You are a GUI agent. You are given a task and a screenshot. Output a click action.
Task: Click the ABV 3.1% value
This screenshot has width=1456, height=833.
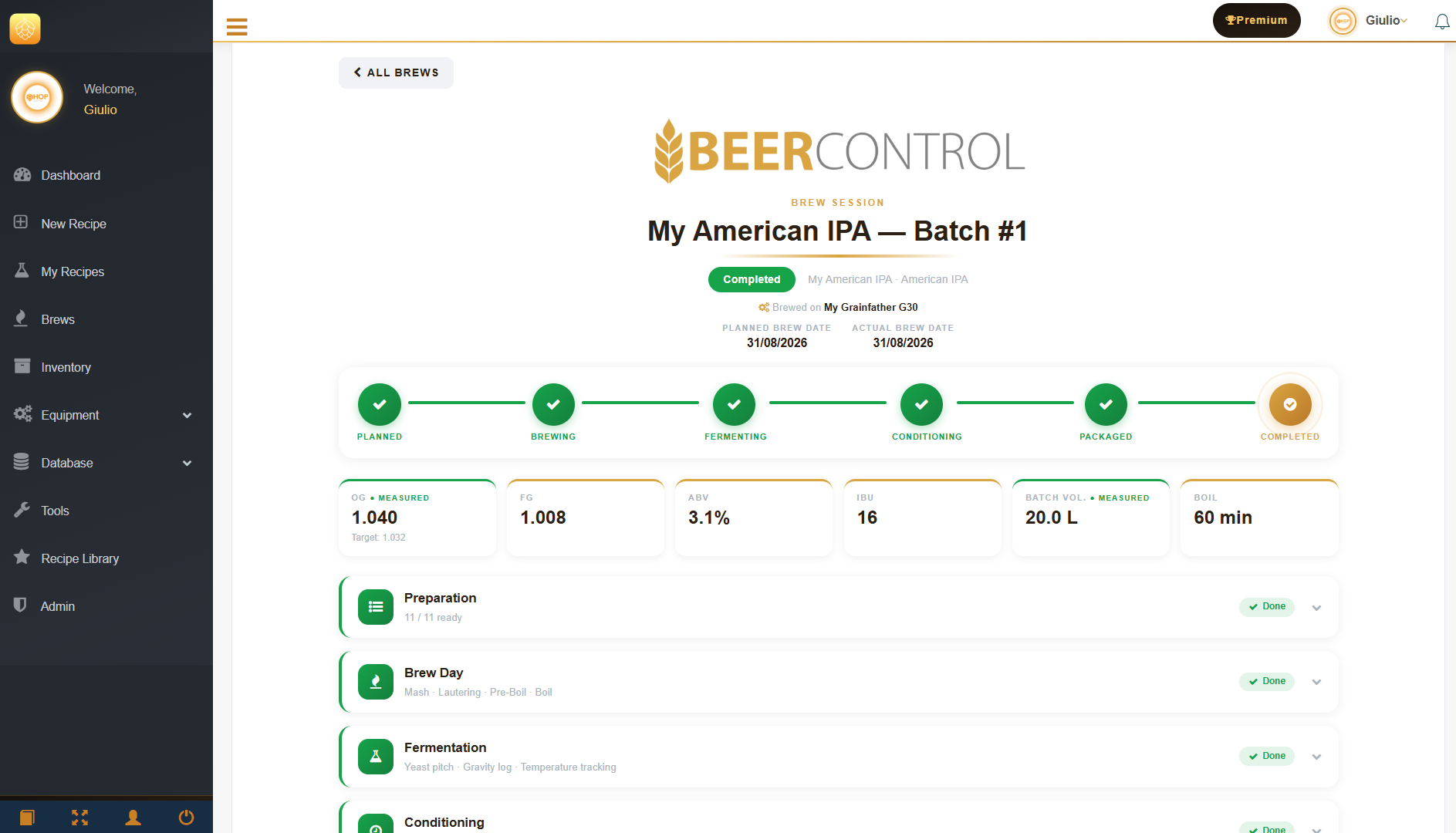pyautogui.click(x=709, y=518)
